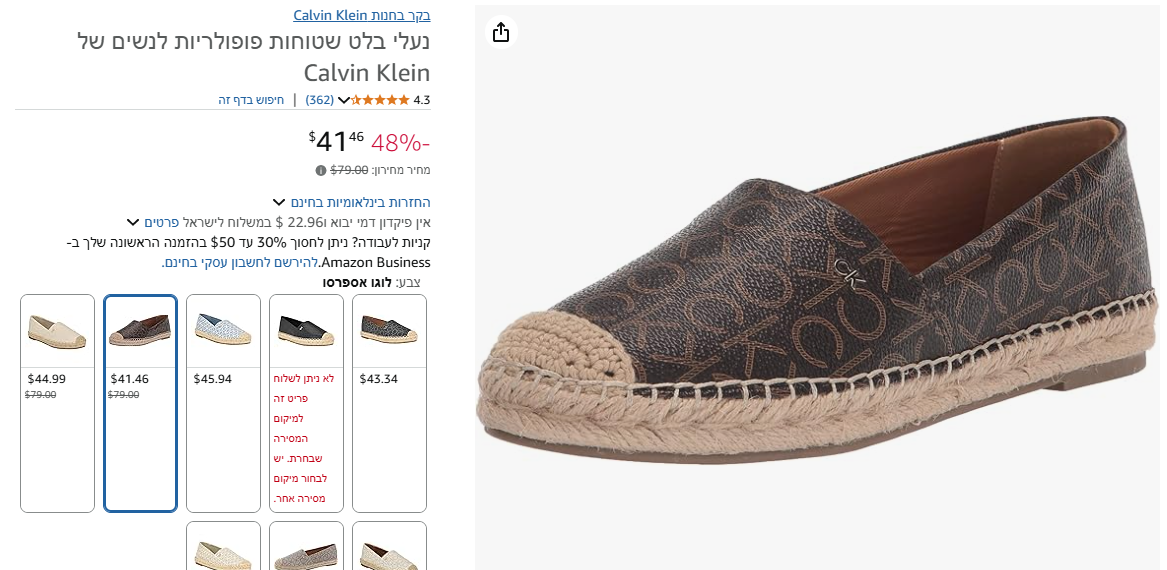Click the share icon above the product image
Image resolution: width=1167 pixels, height=570 pixels.
(501, 32)
